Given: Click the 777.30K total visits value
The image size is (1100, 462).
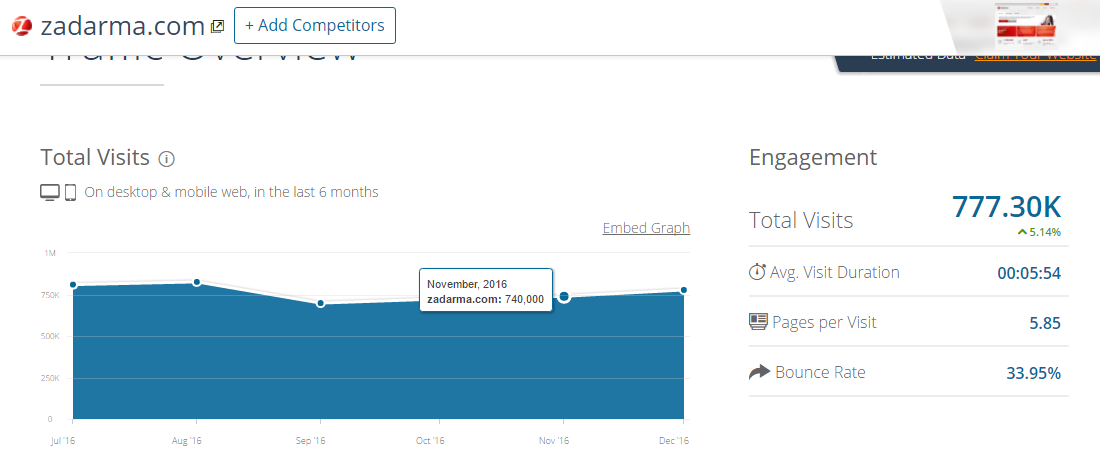Looking at the screenshot, I should click(x=1006, y=207).
